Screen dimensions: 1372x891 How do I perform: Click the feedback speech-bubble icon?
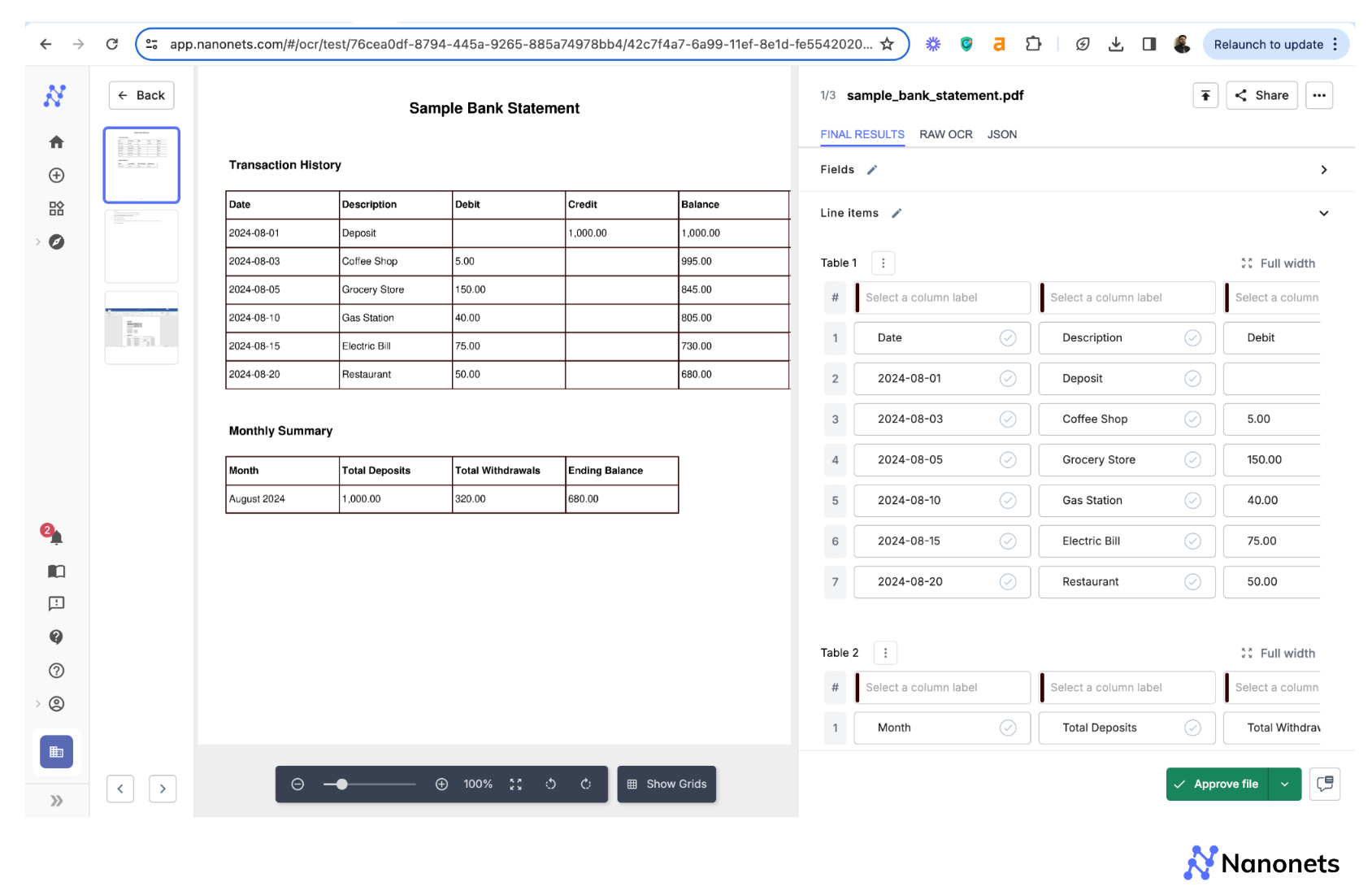pyautogui.click(x=56, y=603)
